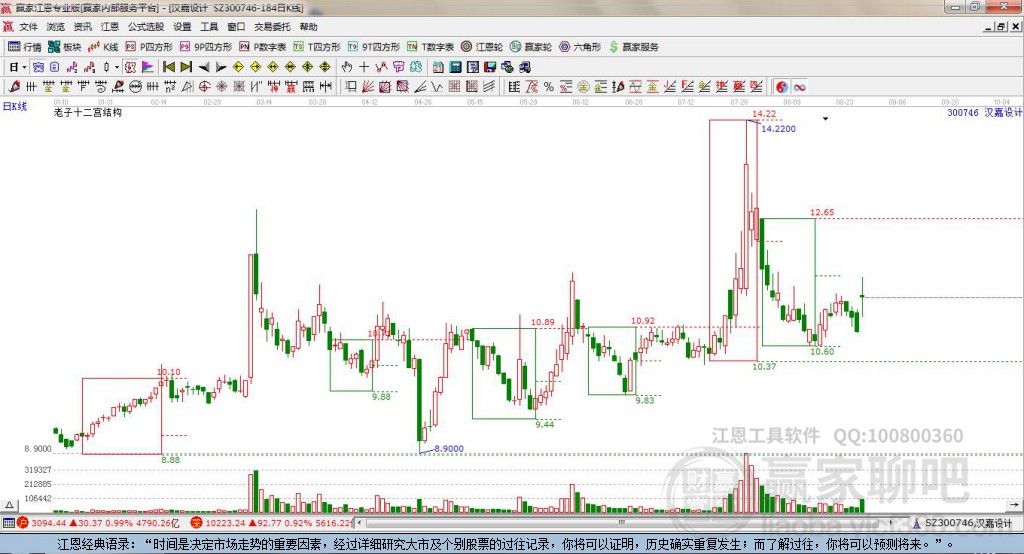The height and width of the screenshot is (554, 1024).
Task: Open the 窗口 menu
Action: [236, 27]
